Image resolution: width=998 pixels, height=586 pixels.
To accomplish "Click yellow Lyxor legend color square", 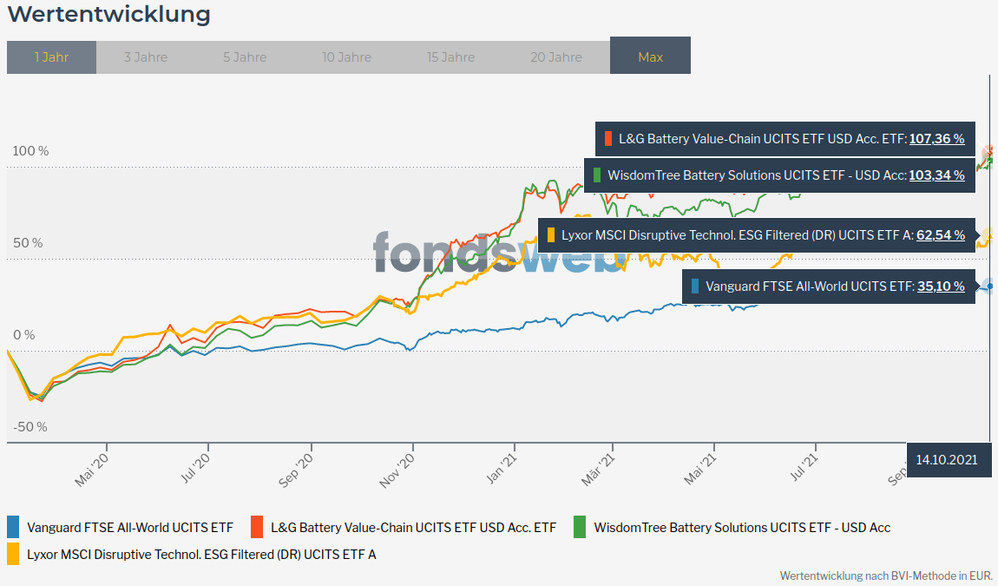I will [x=13, y=553].
